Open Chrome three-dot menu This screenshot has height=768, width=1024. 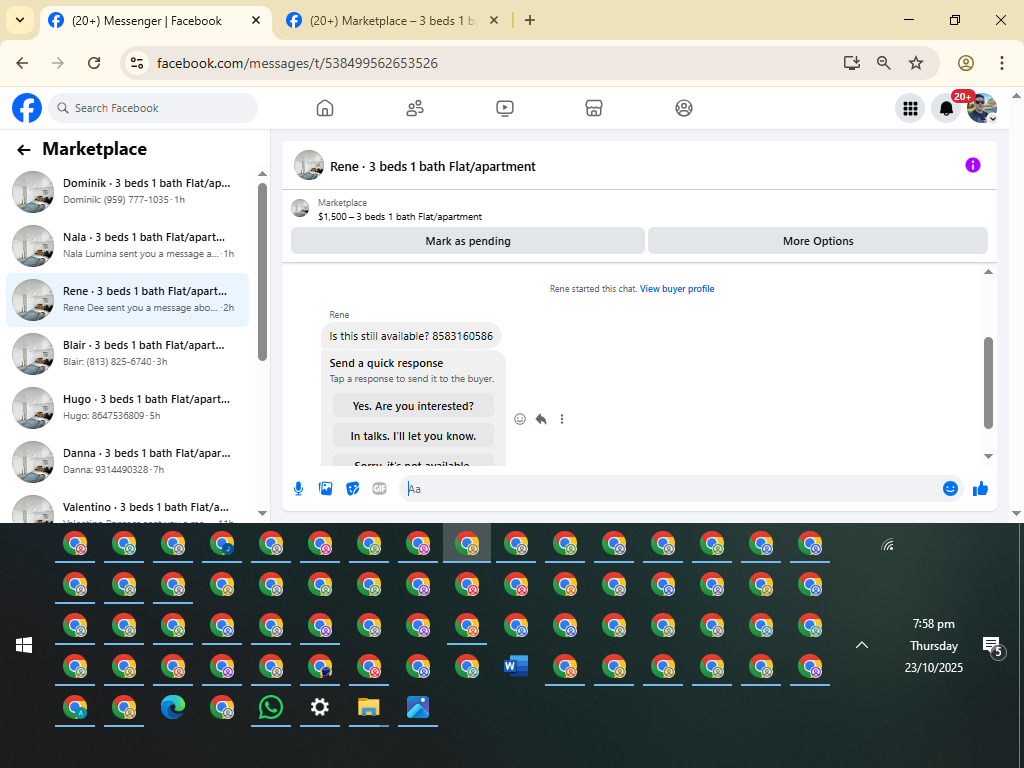pos(1002,63)
